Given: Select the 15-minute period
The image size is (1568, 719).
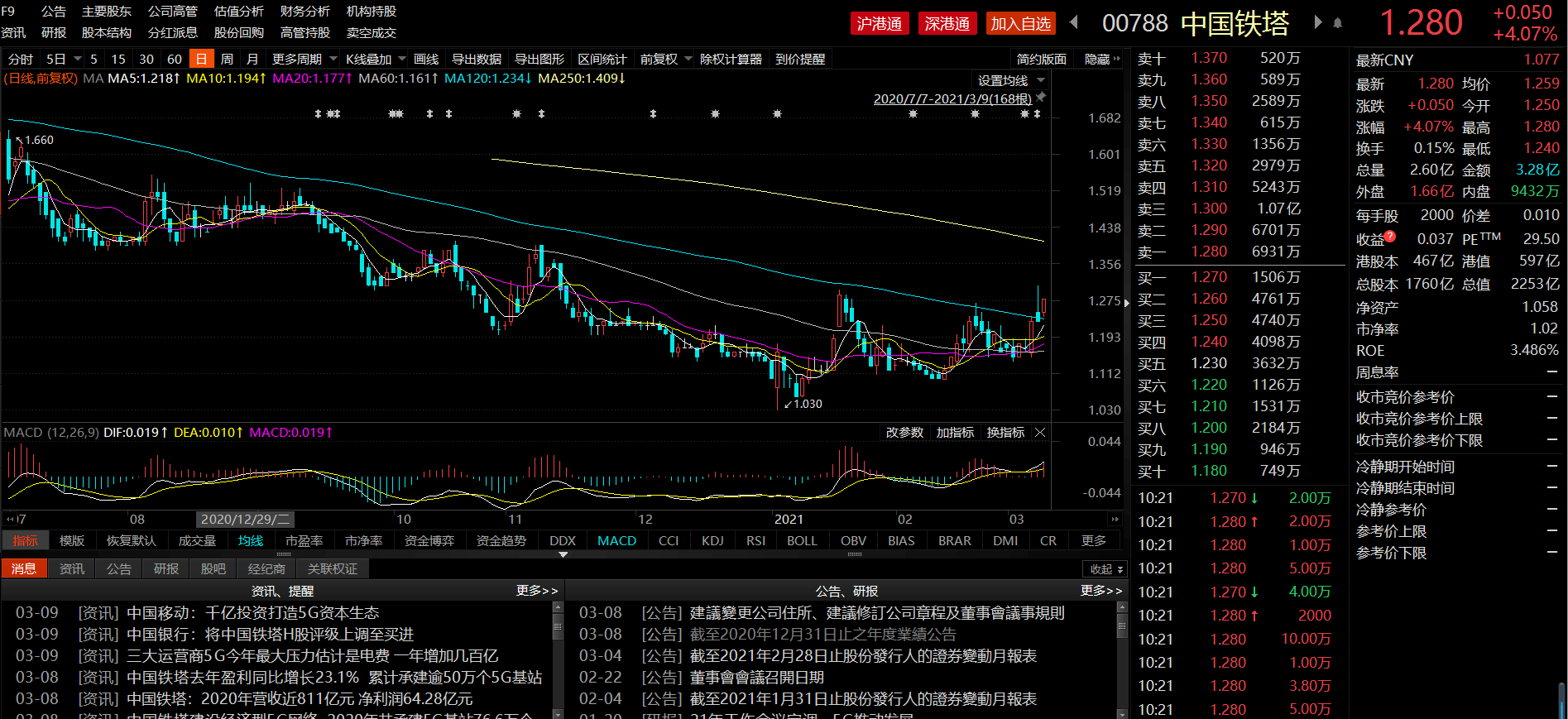Looking at the screenshot, I should [x=118, y=59].
